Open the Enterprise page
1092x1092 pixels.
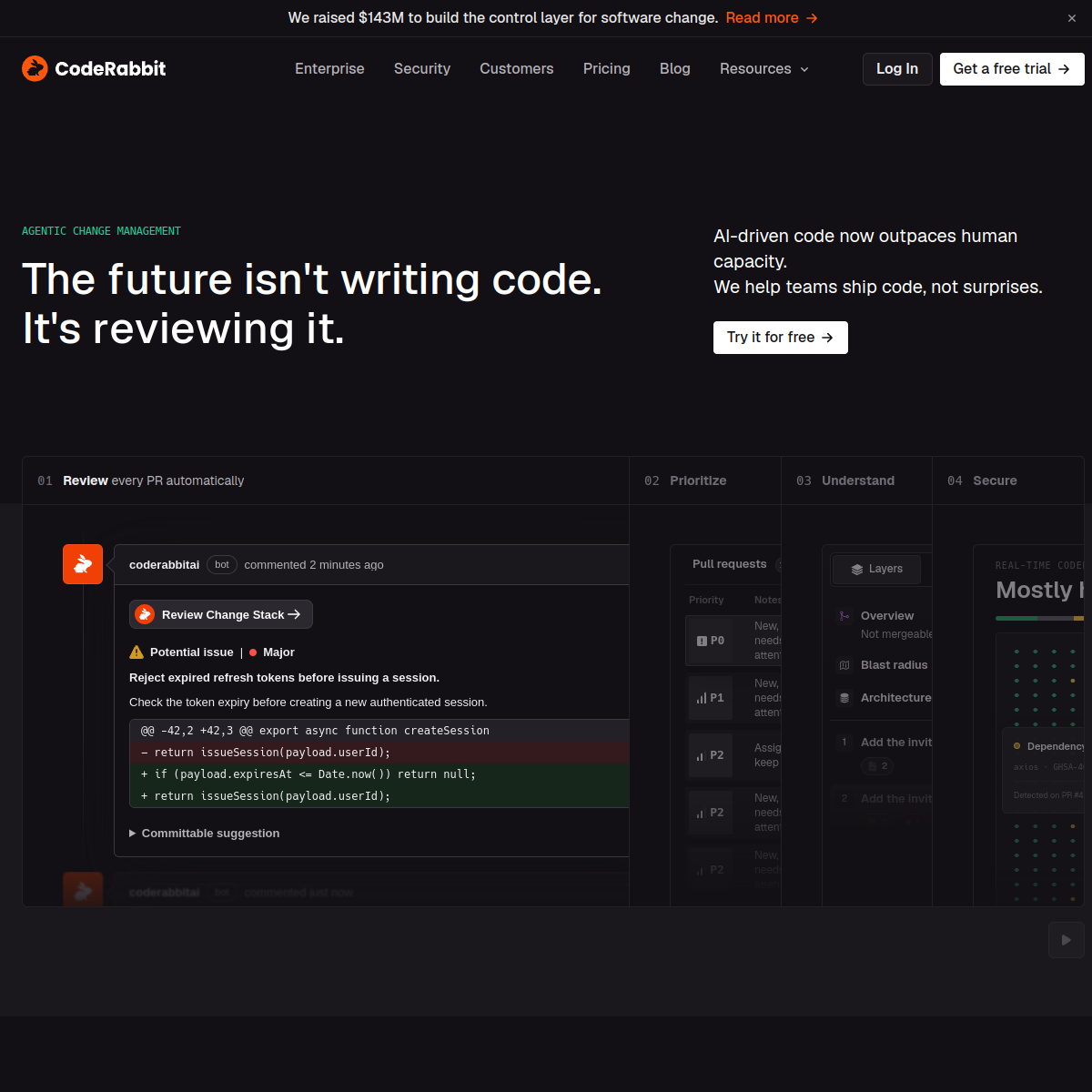coord(329,69)
